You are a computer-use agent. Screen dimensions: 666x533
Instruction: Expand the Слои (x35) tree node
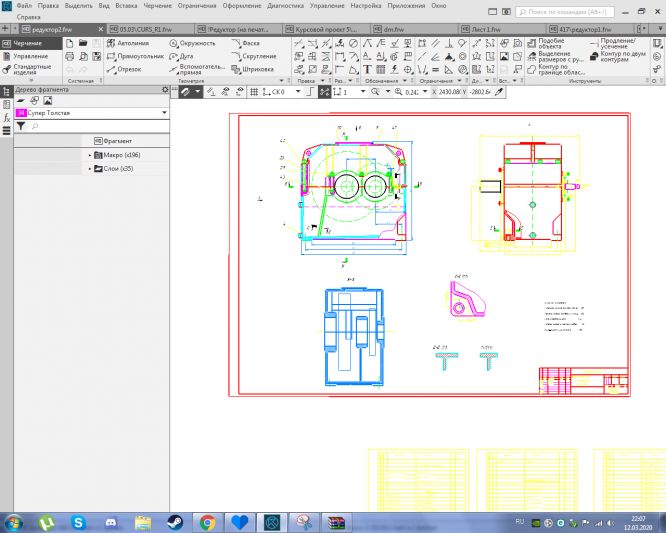point(90,168)
